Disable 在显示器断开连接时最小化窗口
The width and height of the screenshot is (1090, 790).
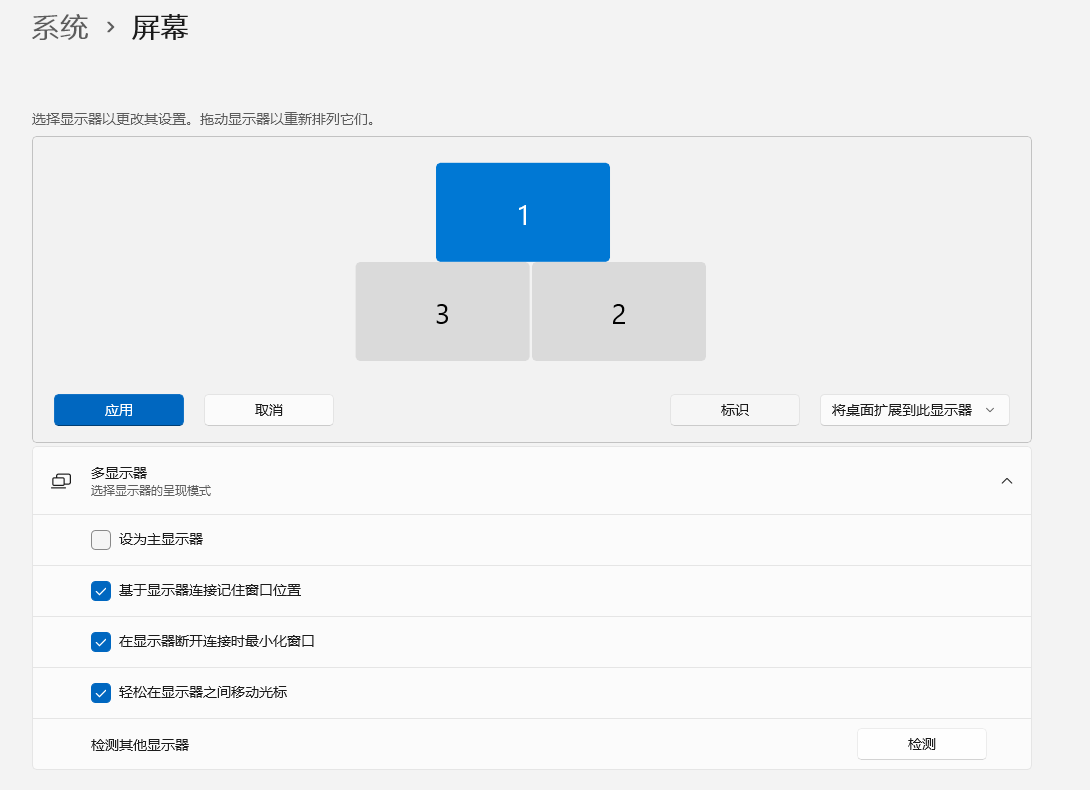(x=100, y=642)
